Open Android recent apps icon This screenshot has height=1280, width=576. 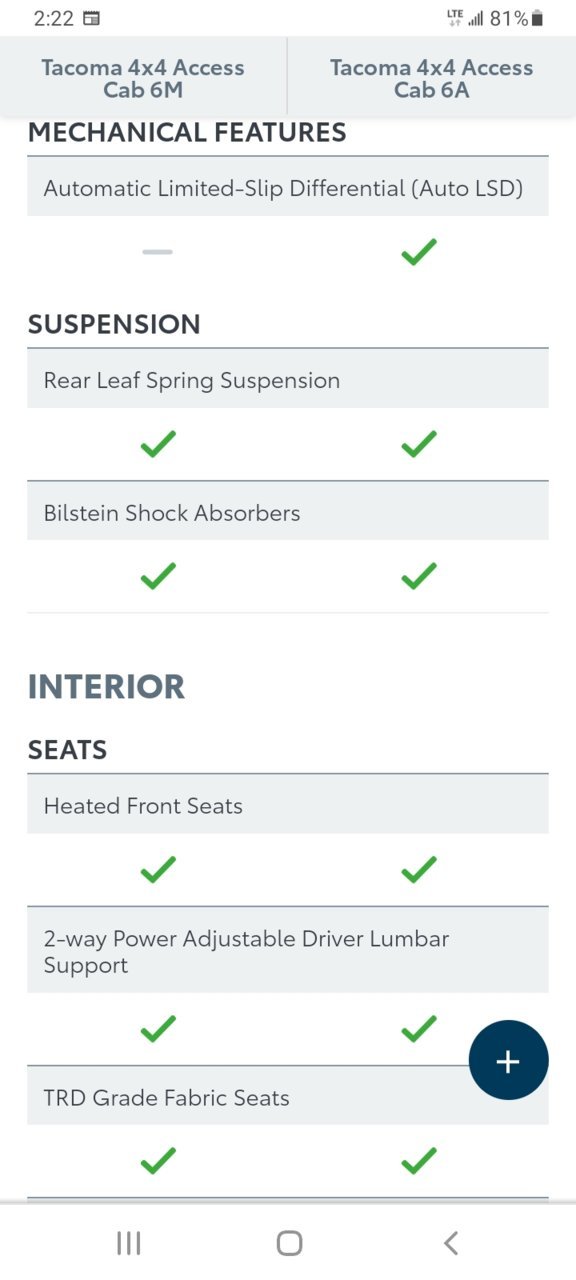(x=129, y=1243)
